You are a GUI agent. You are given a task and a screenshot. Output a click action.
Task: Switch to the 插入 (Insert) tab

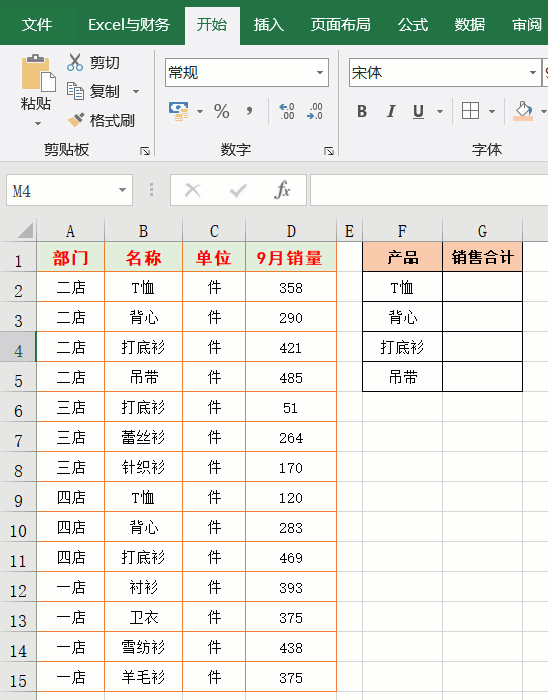[269, 25]
